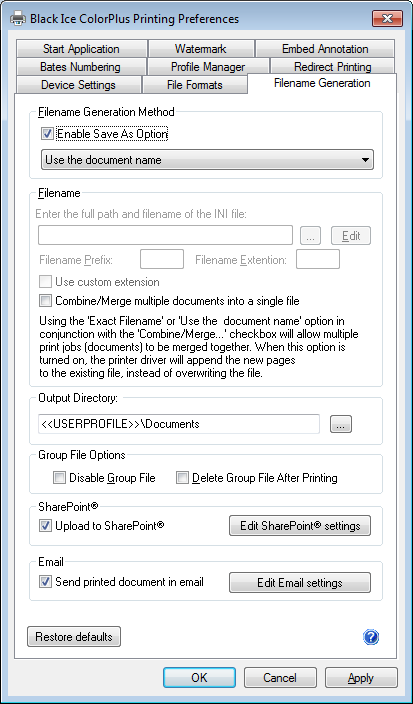Open the filename generation method dropdown
This screenshot has height=704, width=413.
(207, 160)
